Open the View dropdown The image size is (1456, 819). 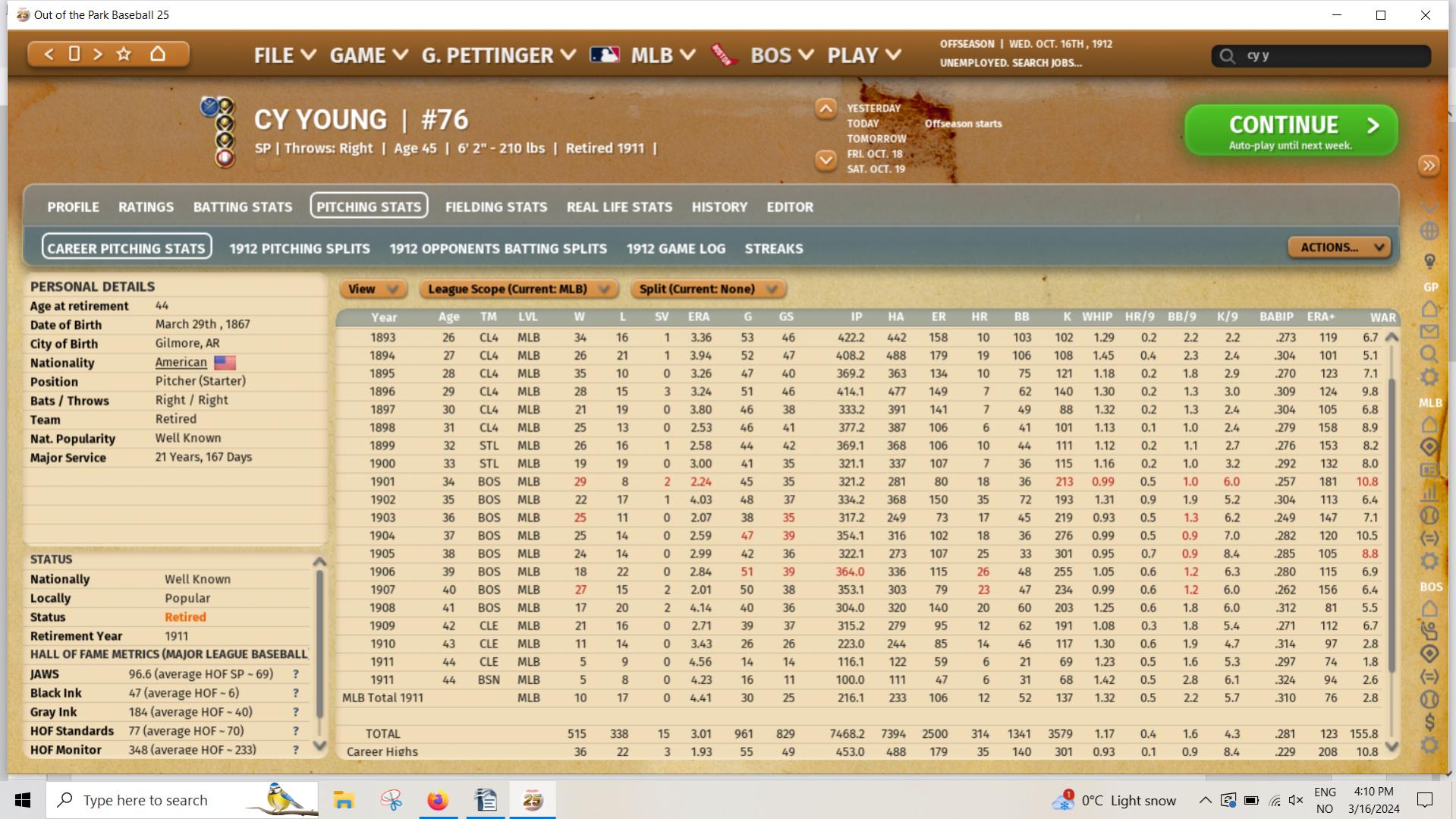tap(373, 289)
